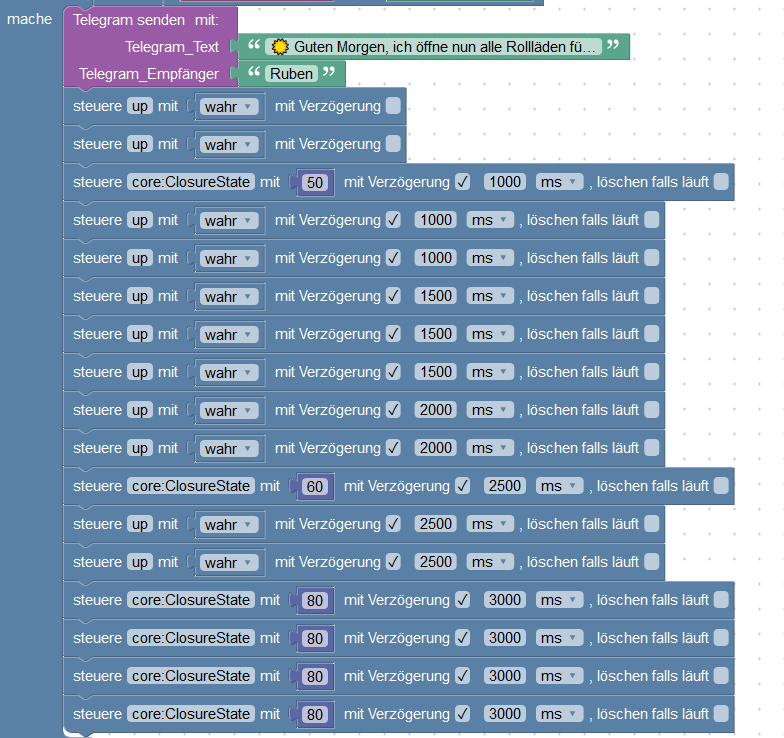Uncheck 'mit Verzögerung' in the middle 1500 ms block
The height and width of the screenshot is (738, 784).
[394, 334]
